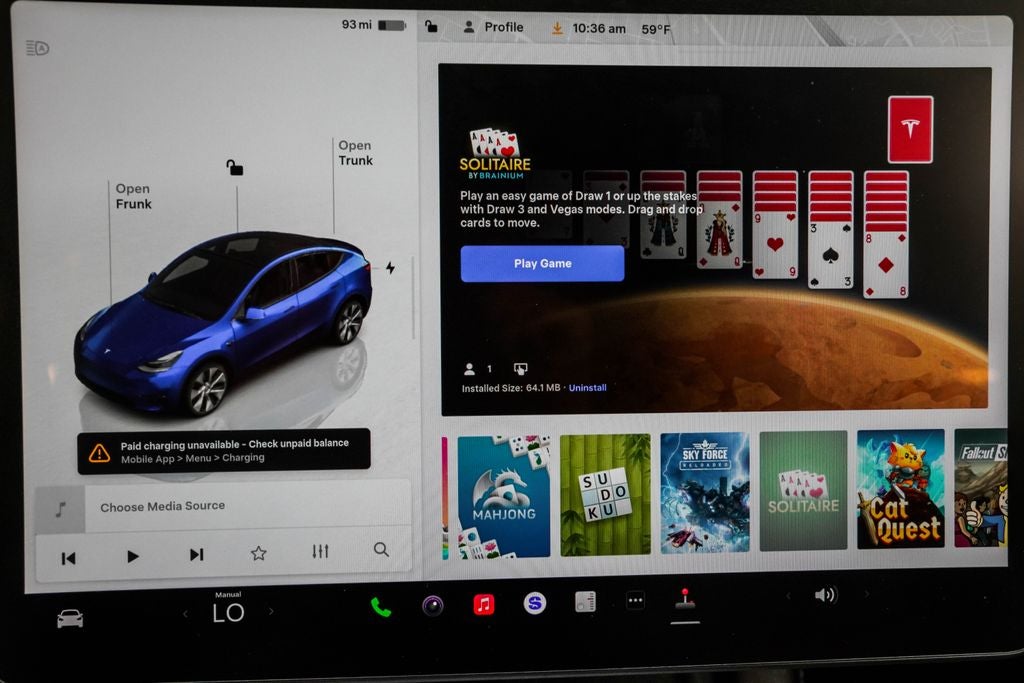Lower volume with left chevron
Viewport: 1024px width, 683px height.
click(x=788, y=596)
